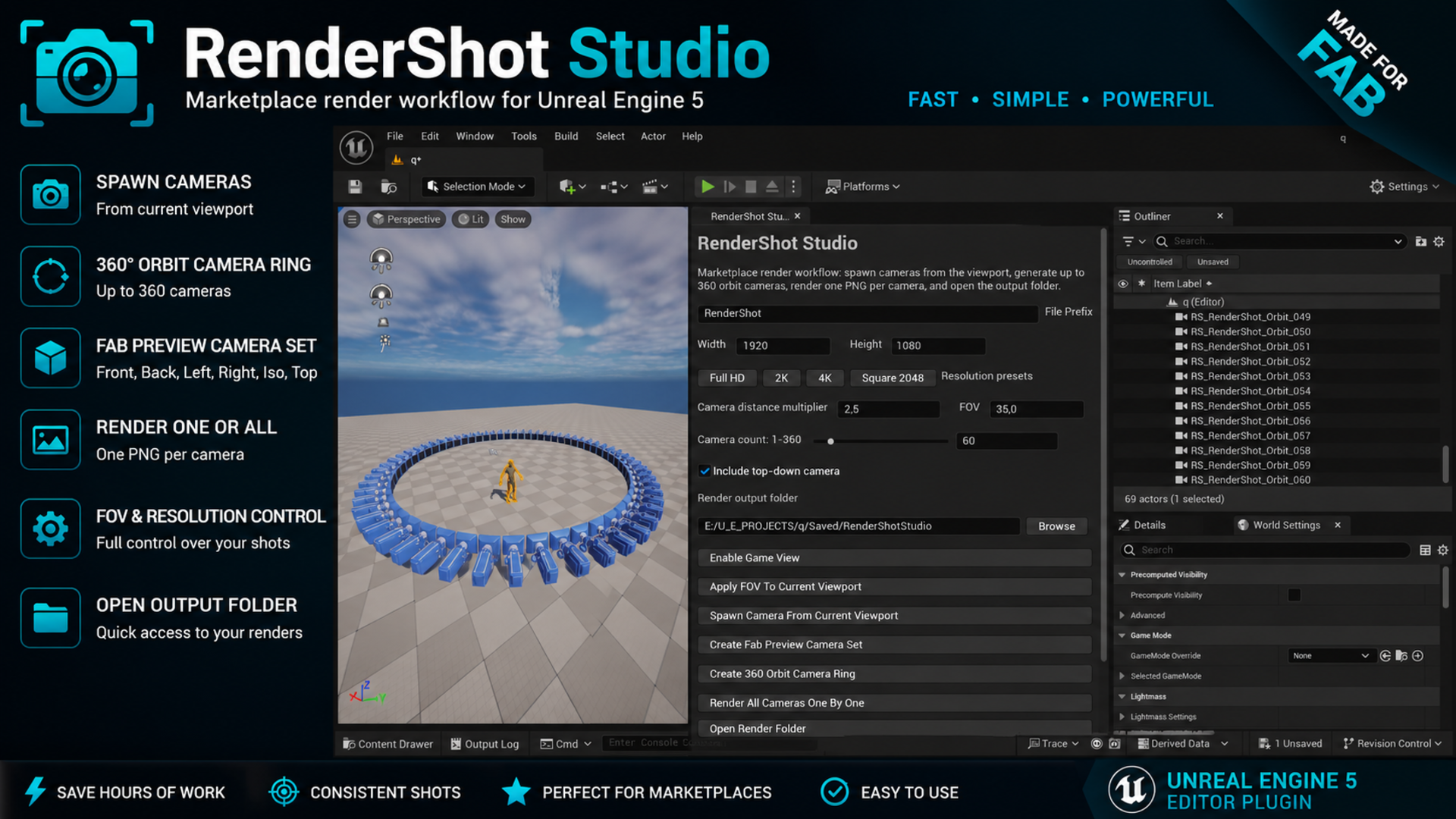Open the Edit menu
This screenshot has height=819, width=1456.
[430, 136]
